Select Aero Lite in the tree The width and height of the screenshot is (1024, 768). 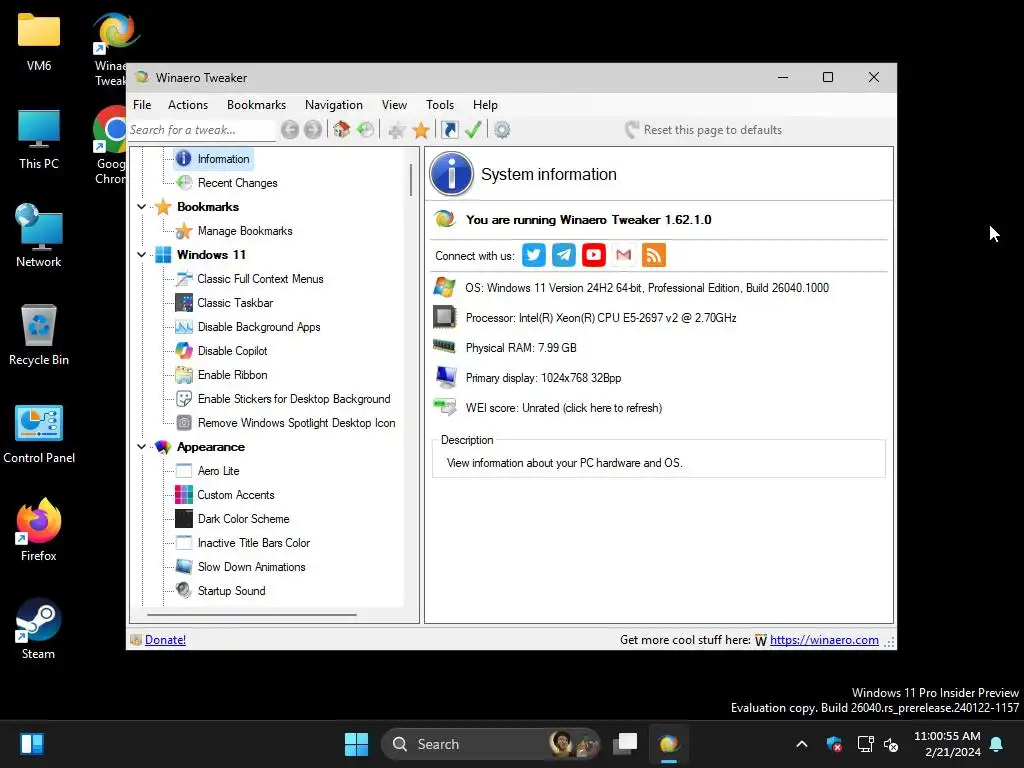point(218,471)
